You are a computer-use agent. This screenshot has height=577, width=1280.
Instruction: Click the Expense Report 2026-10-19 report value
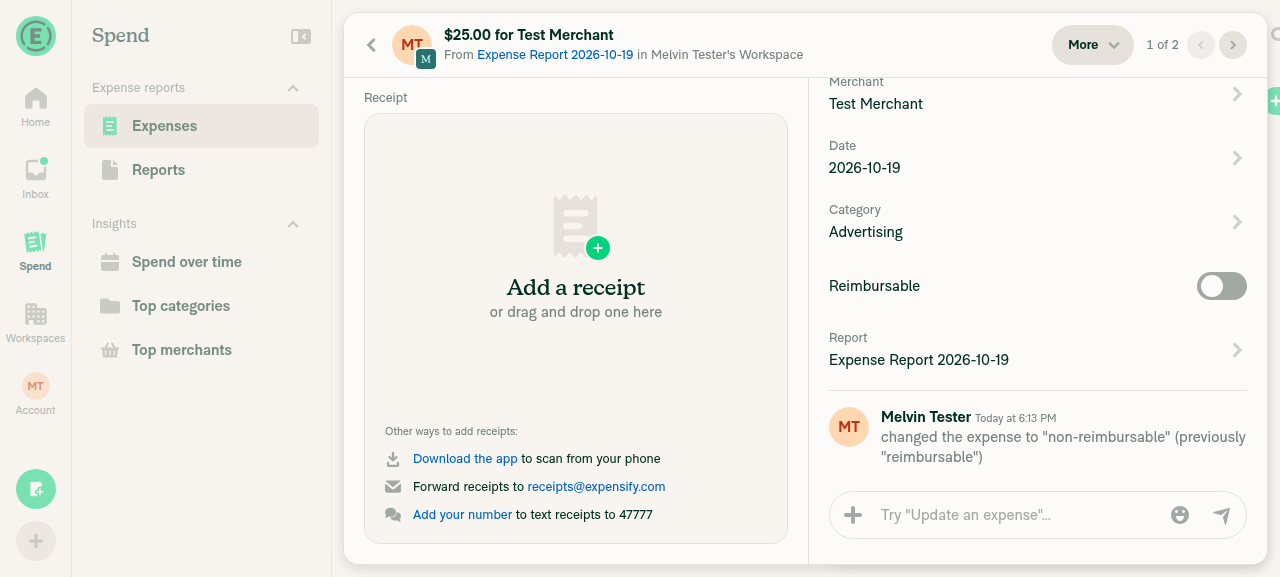(919, 360)
